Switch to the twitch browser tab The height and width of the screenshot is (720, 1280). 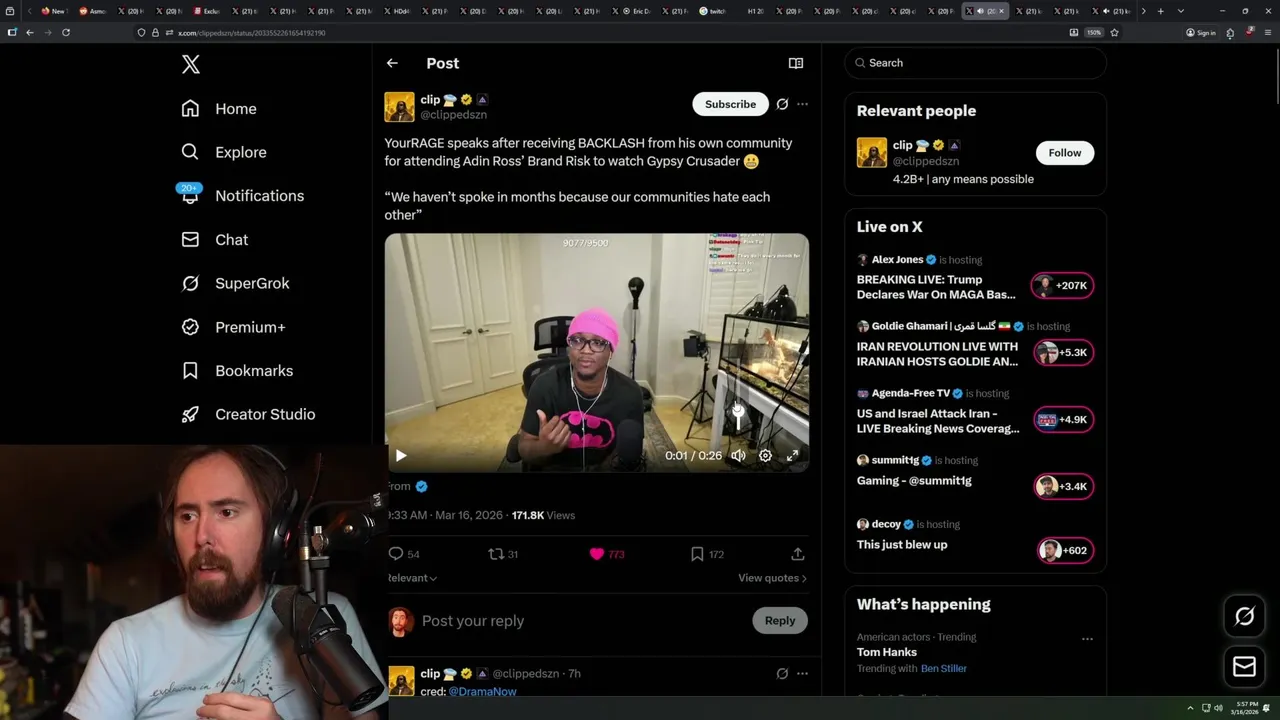[x=713, y=11]
